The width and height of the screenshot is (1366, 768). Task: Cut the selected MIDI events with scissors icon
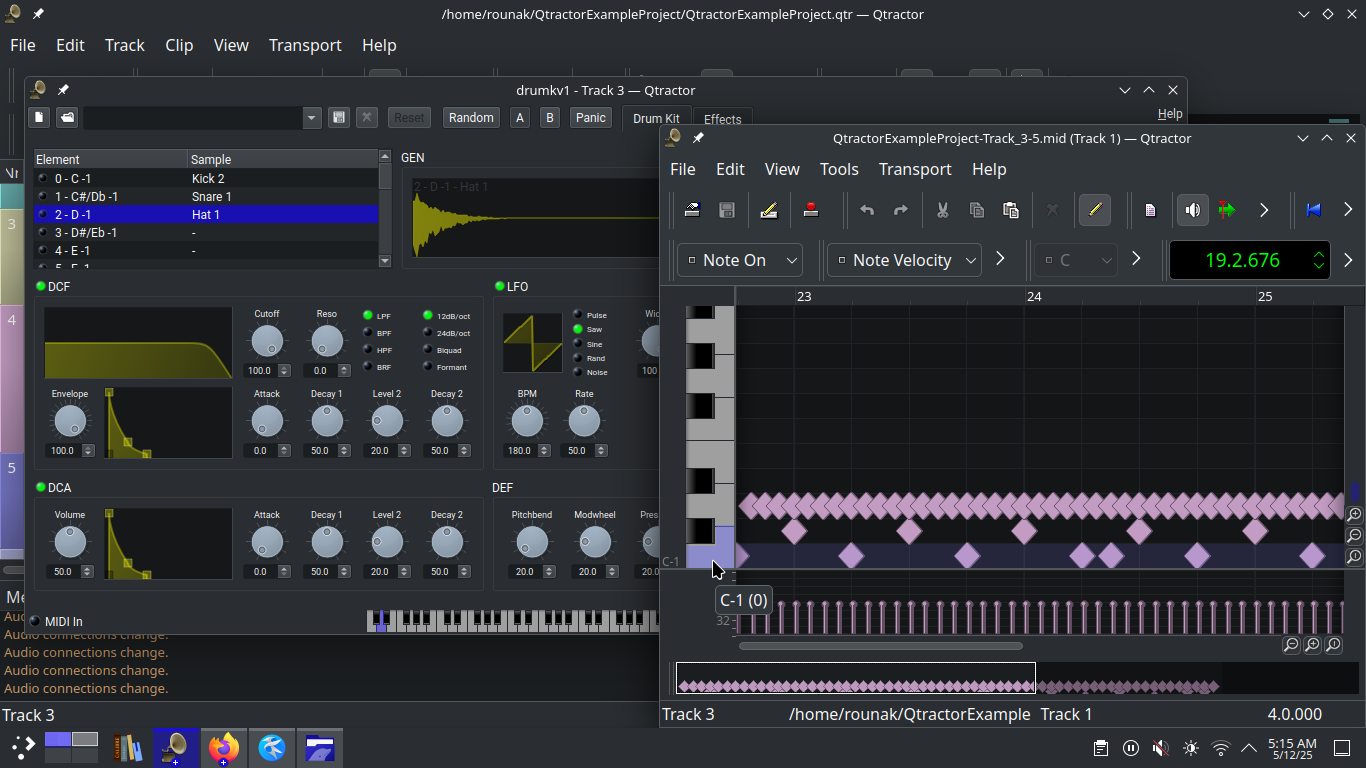[941, 210]
